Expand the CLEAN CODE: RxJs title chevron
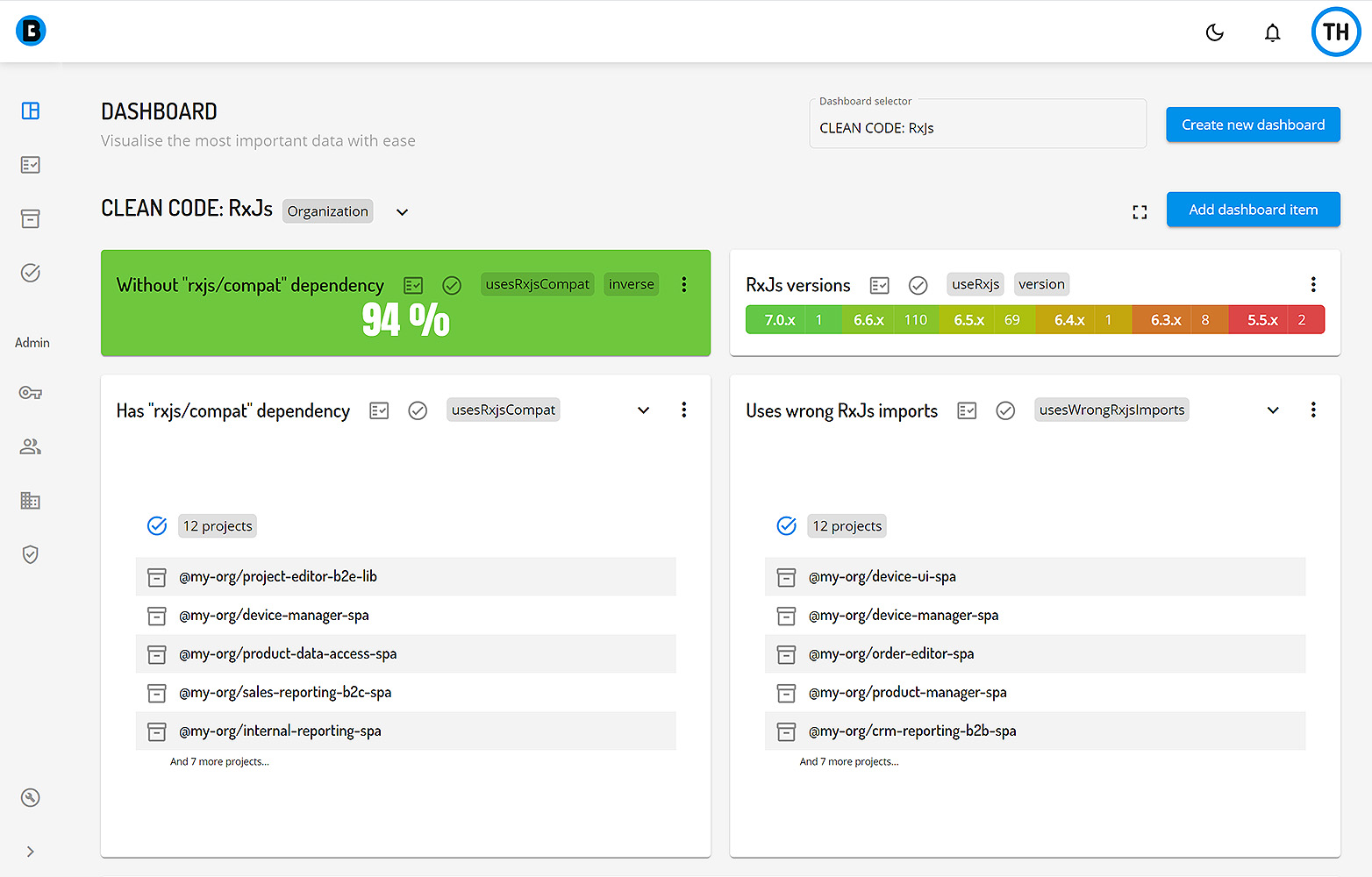Image resolution: width=1372 pixels, height=877 pixels. (x=402, y=212)
